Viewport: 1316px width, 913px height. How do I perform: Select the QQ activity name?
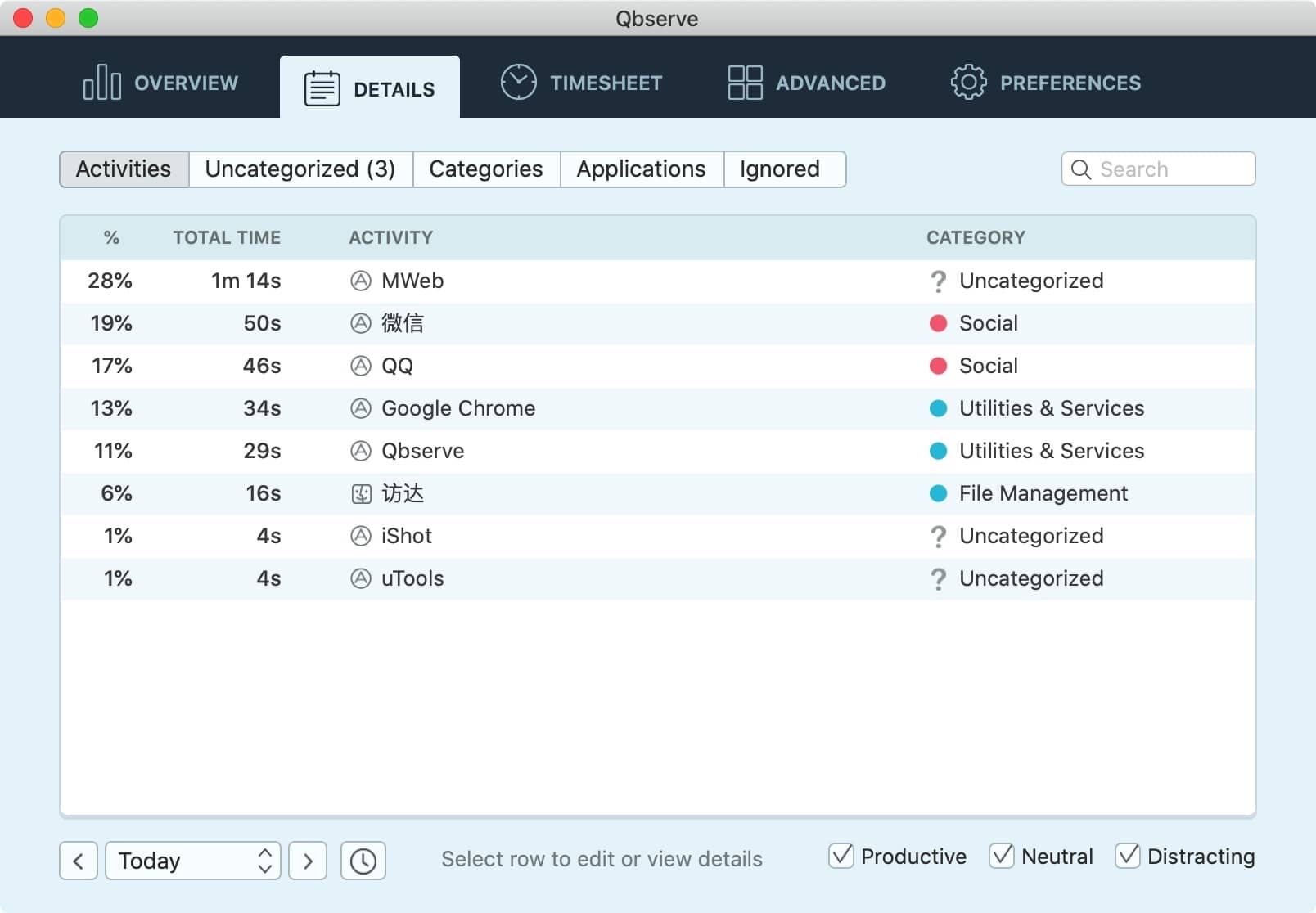398,366
